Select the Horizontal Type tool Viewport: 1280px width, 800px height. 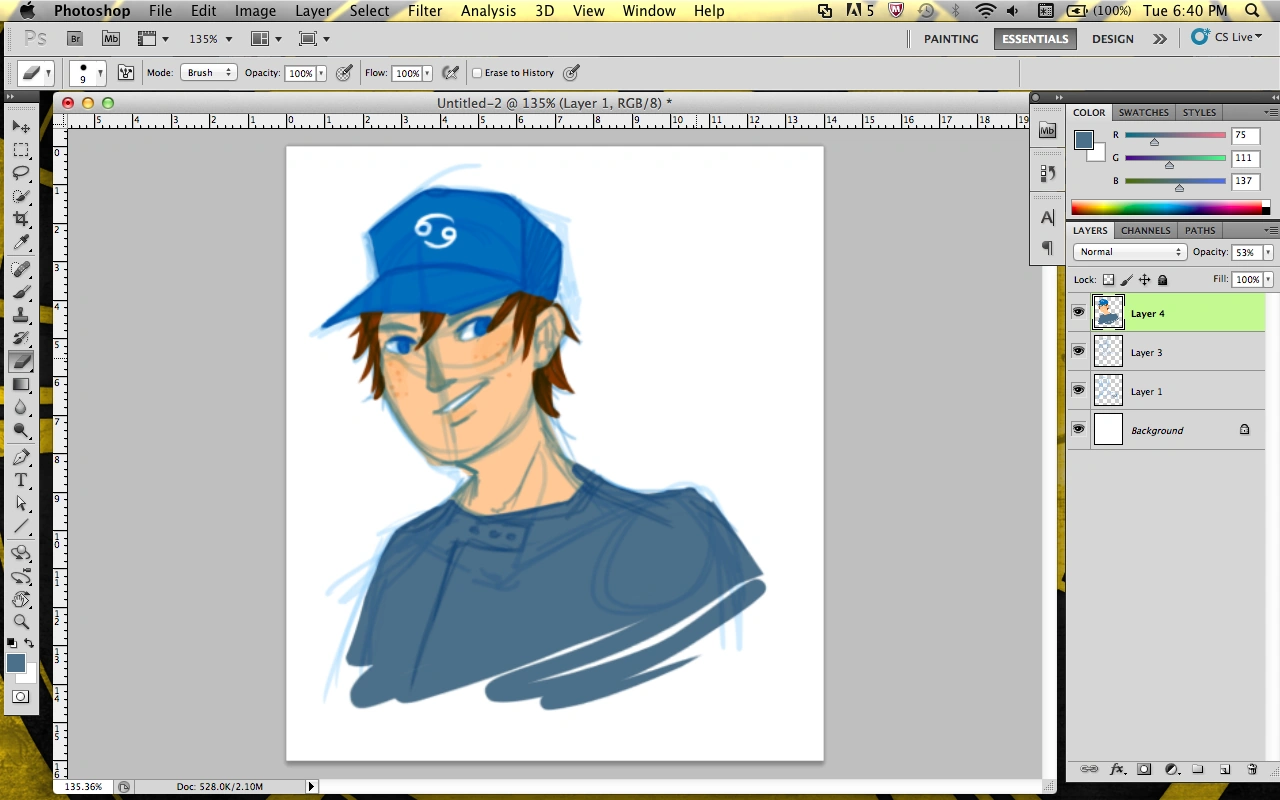click(21, 480)
